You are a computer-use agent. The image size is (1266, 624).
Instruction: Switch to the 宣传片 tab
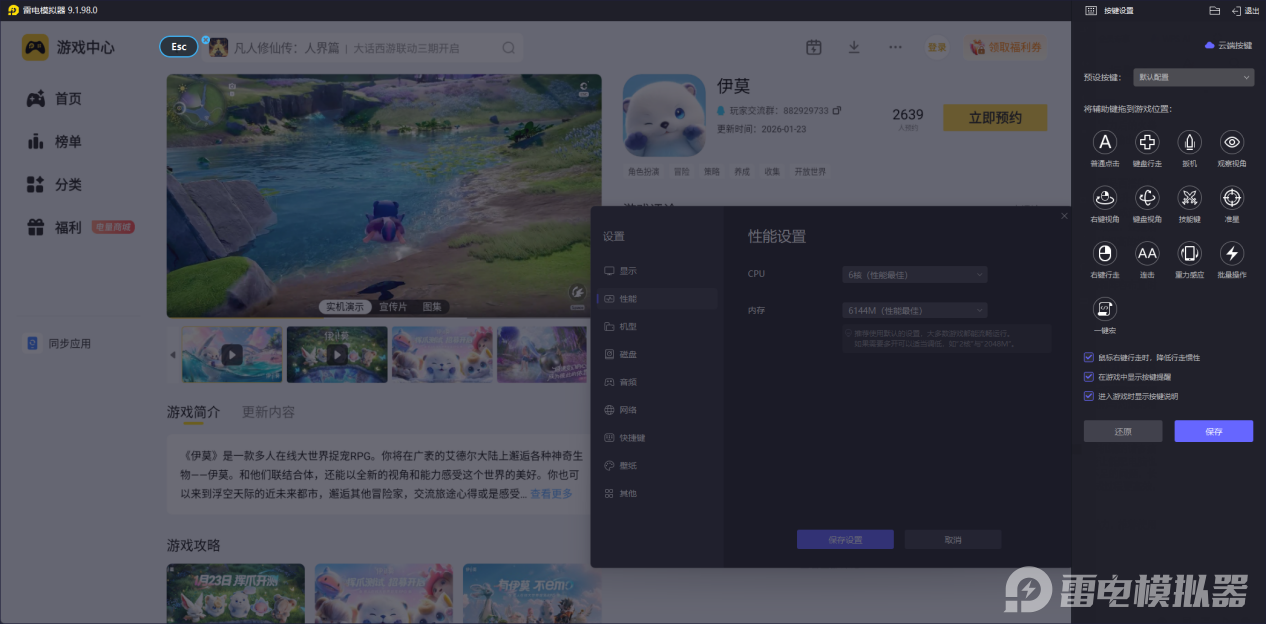(393, 307)
